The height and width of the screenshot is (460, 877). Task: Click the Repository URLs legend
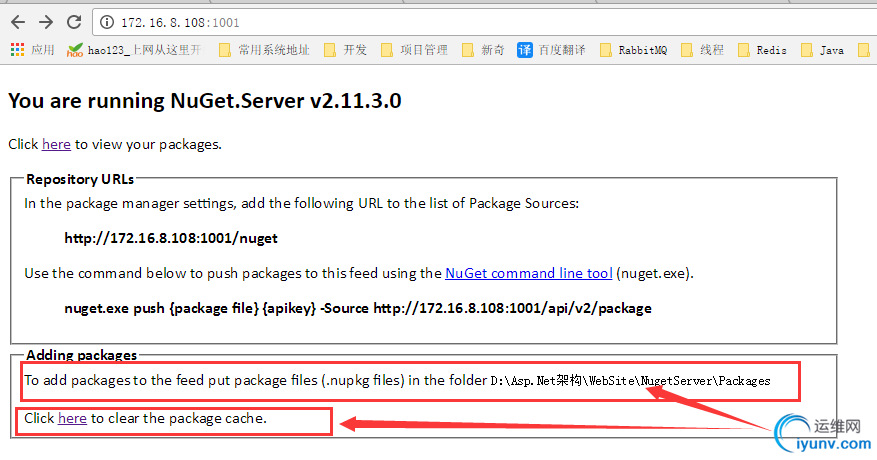tap(80, 179)
